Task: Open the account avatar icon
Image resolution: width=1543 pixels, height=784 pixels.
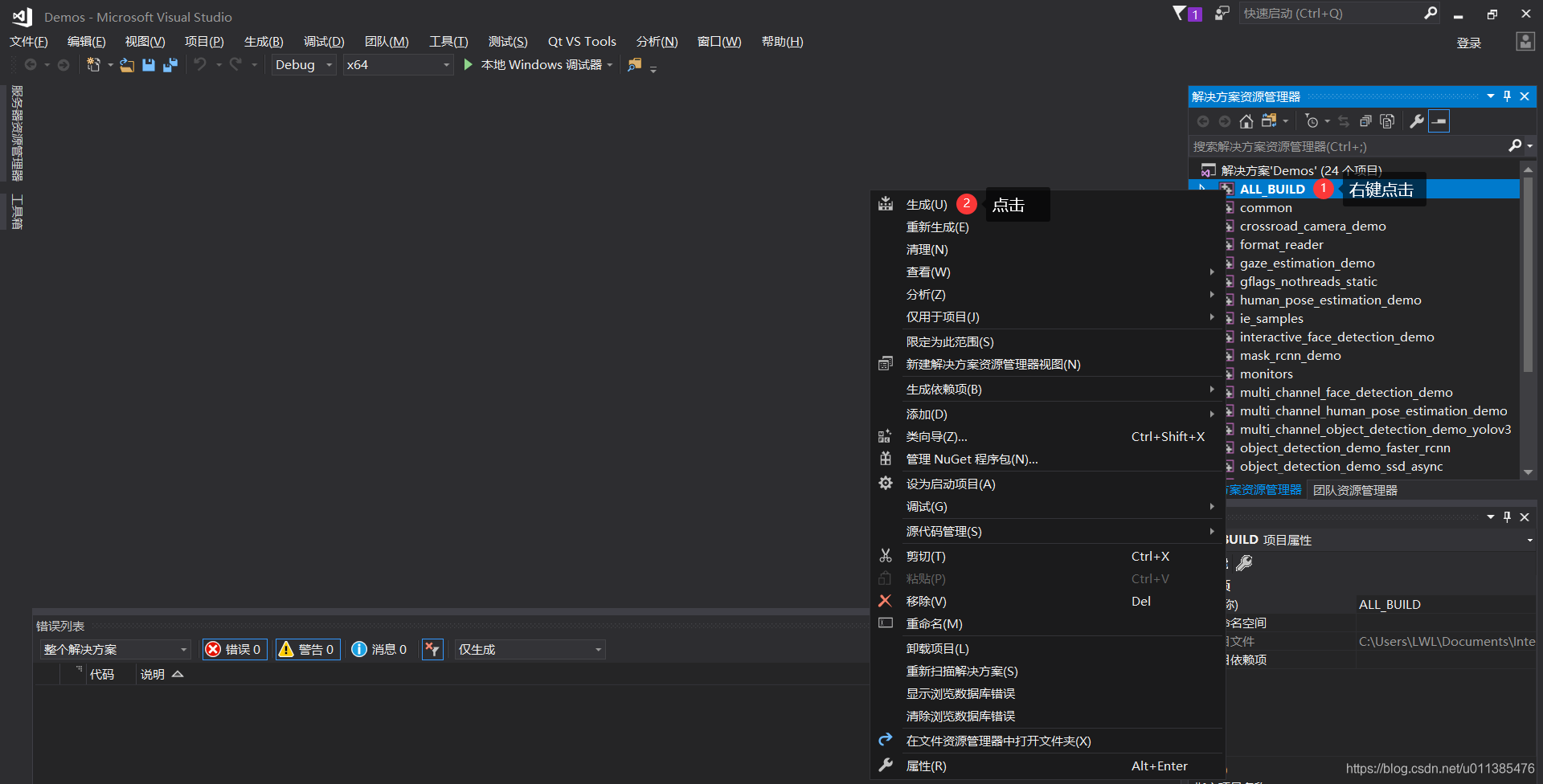Action: 1525,42
